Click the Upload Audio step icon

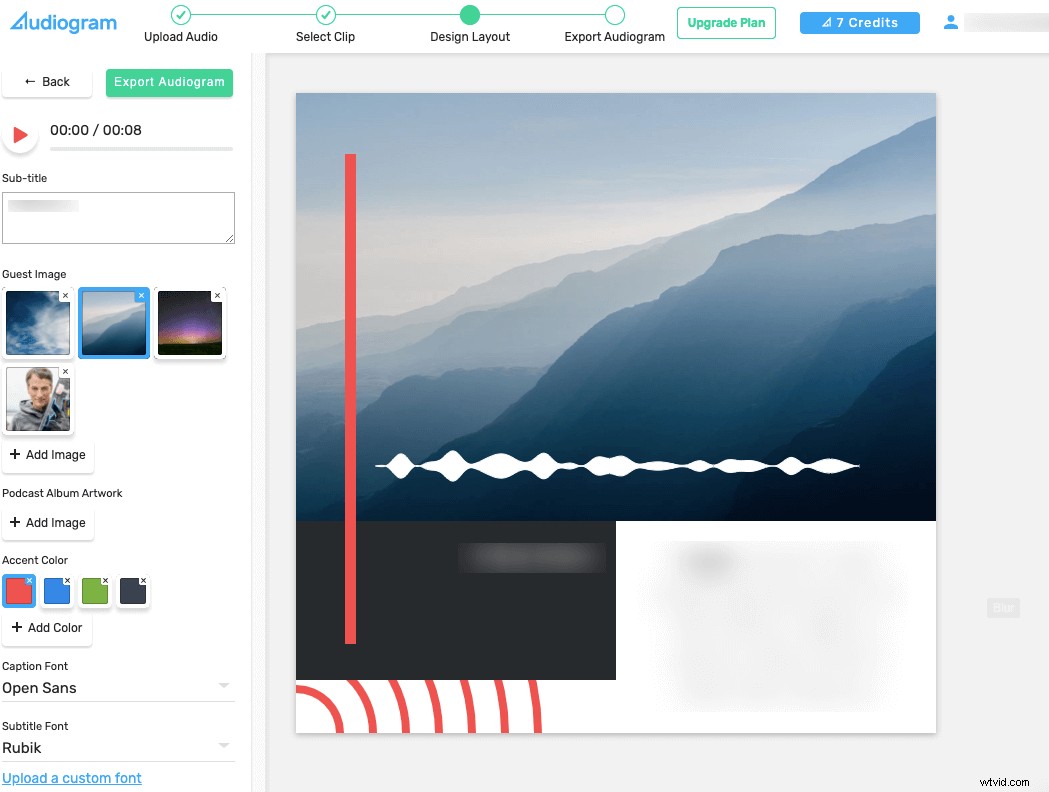click(180, 16)
